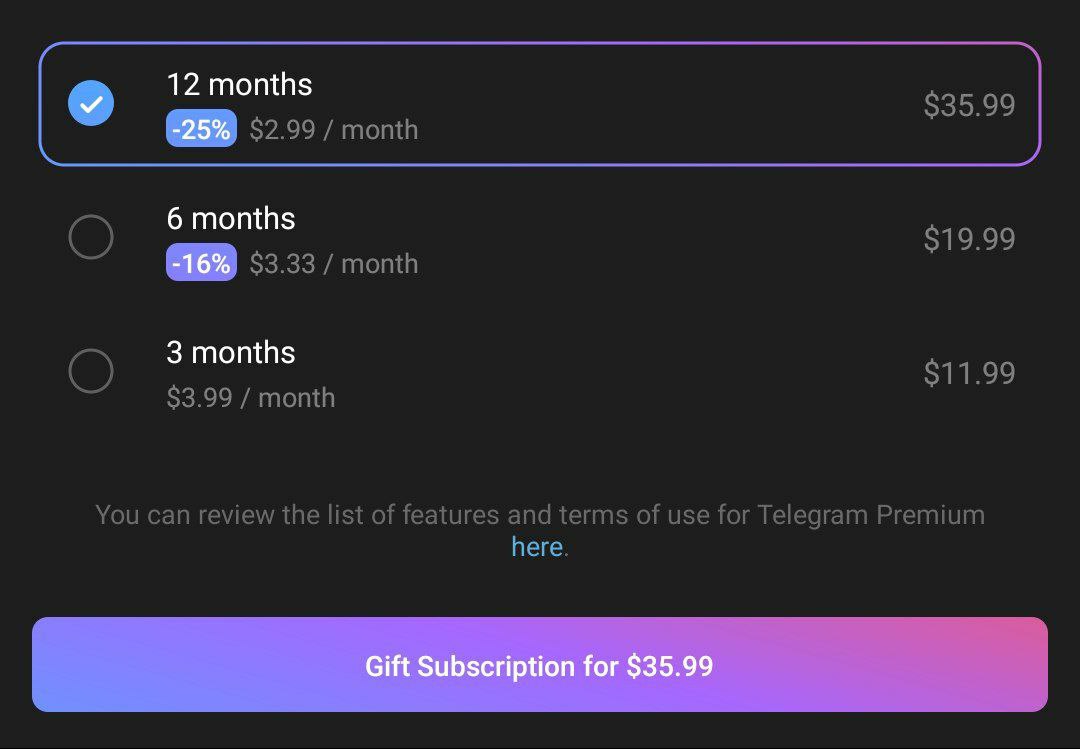This screenshot has height=749, width=1080.
Task: Click the "$2.99 / month" rate text
Action: tap(334, 130)
